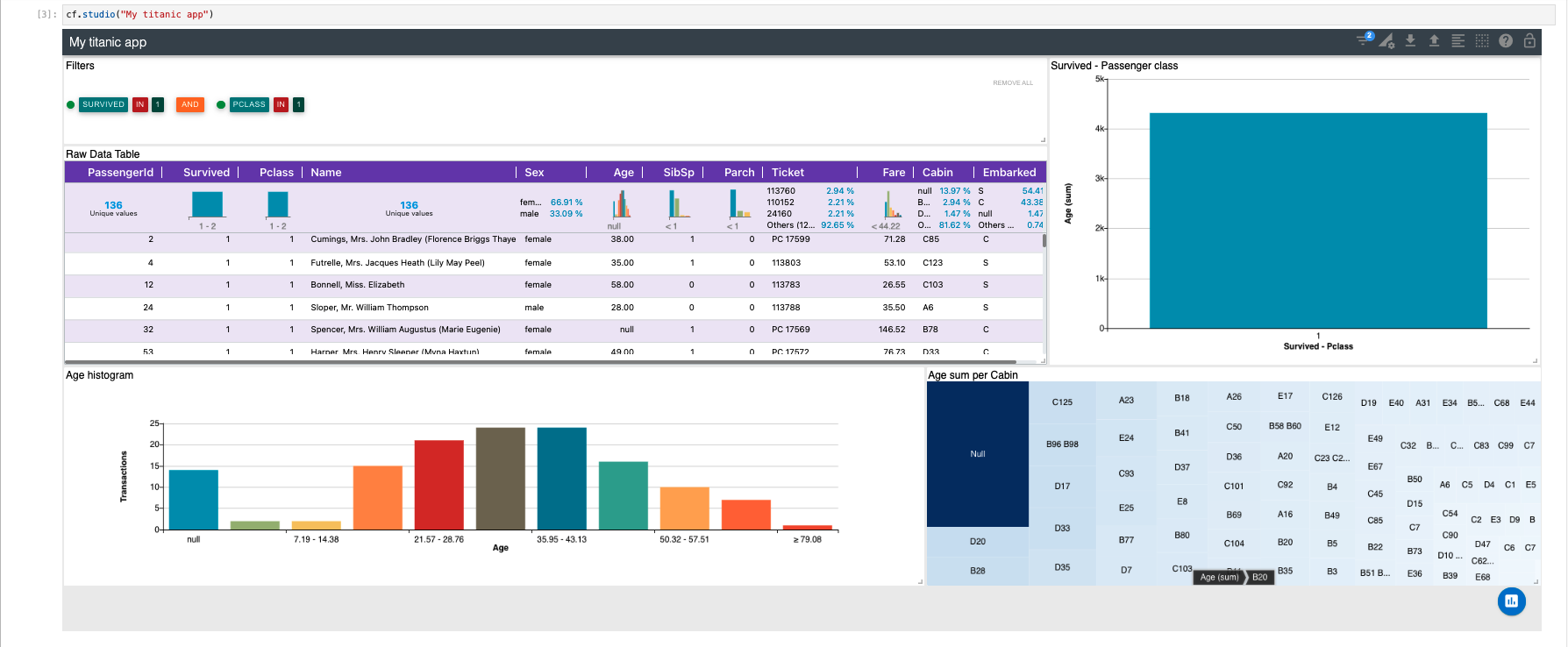The height and width of the screenshot is (647, 1568).
Task: Click the blue chart floating action button
Action: 1511,601
